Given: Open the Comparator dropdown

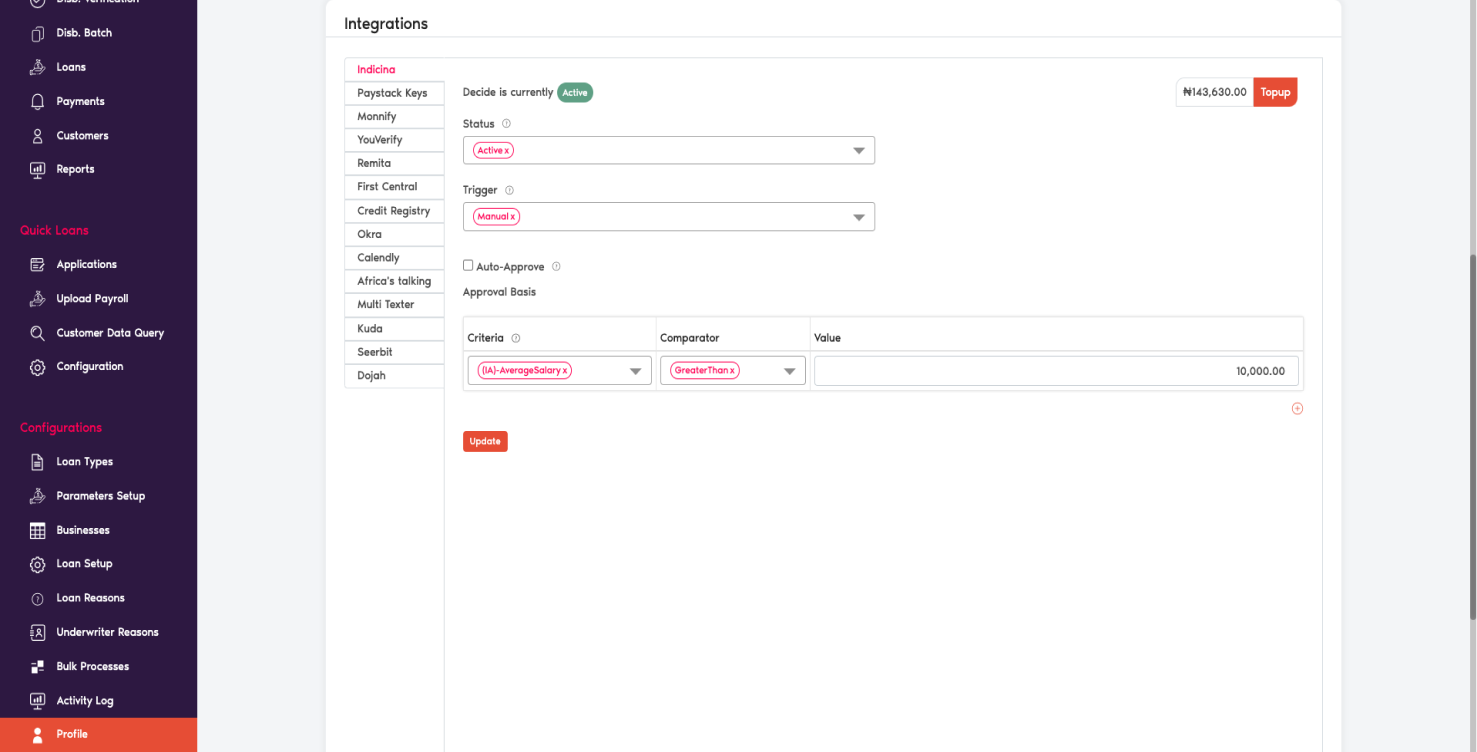Looking at the screenshot, I should point(790,369).
